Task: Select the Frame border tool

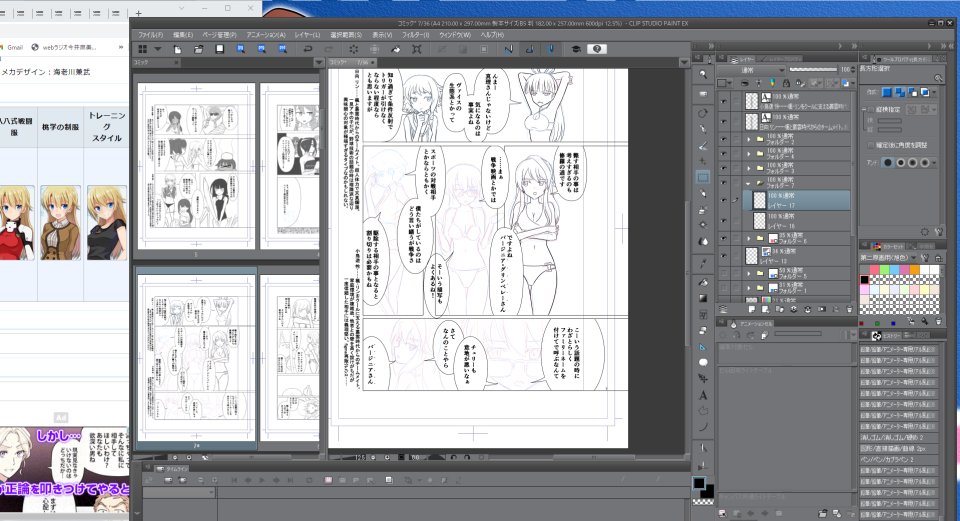Action: [703, 315]
